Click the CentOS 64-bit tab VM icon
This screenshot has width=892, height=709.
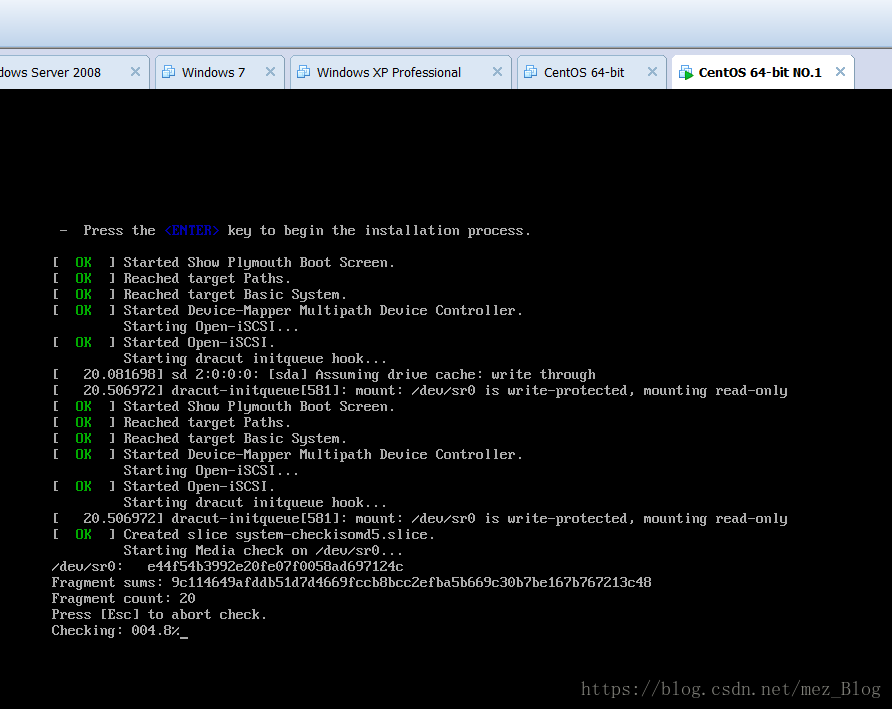(529, 72)
